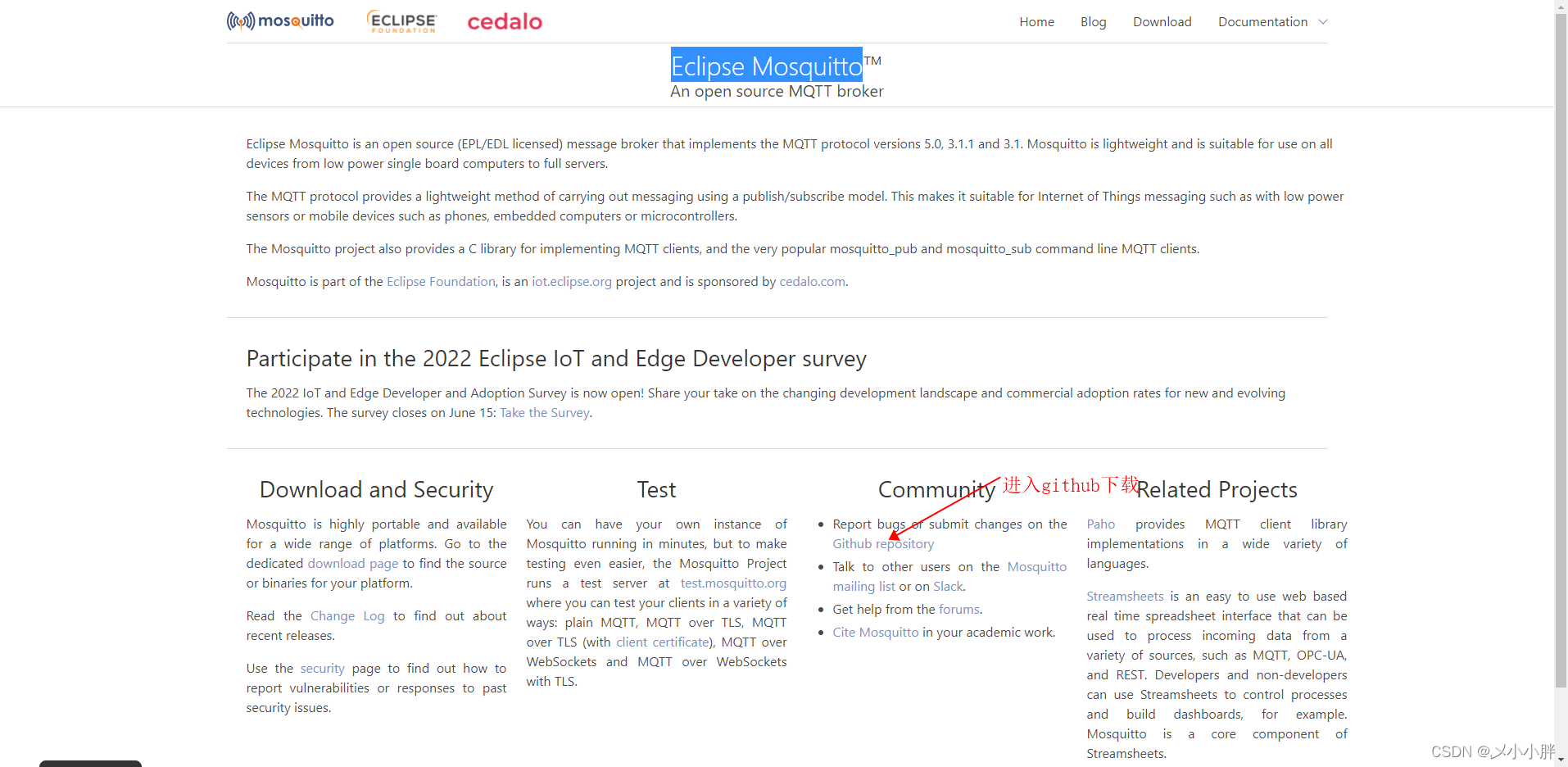Click the Test section heading
This screenshot has width=1568, height=767.
pos(656,489)
